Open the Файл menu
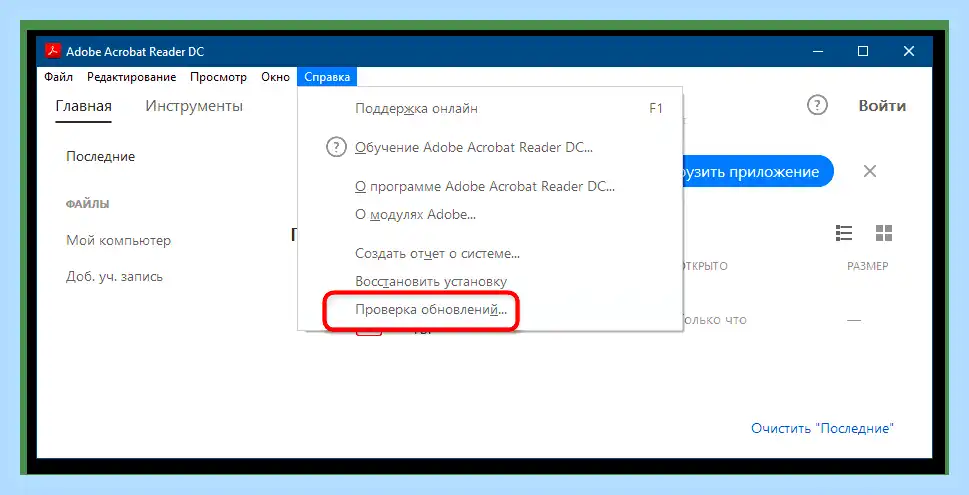Screen dimensions: 969x495 (x=59, y=77)
